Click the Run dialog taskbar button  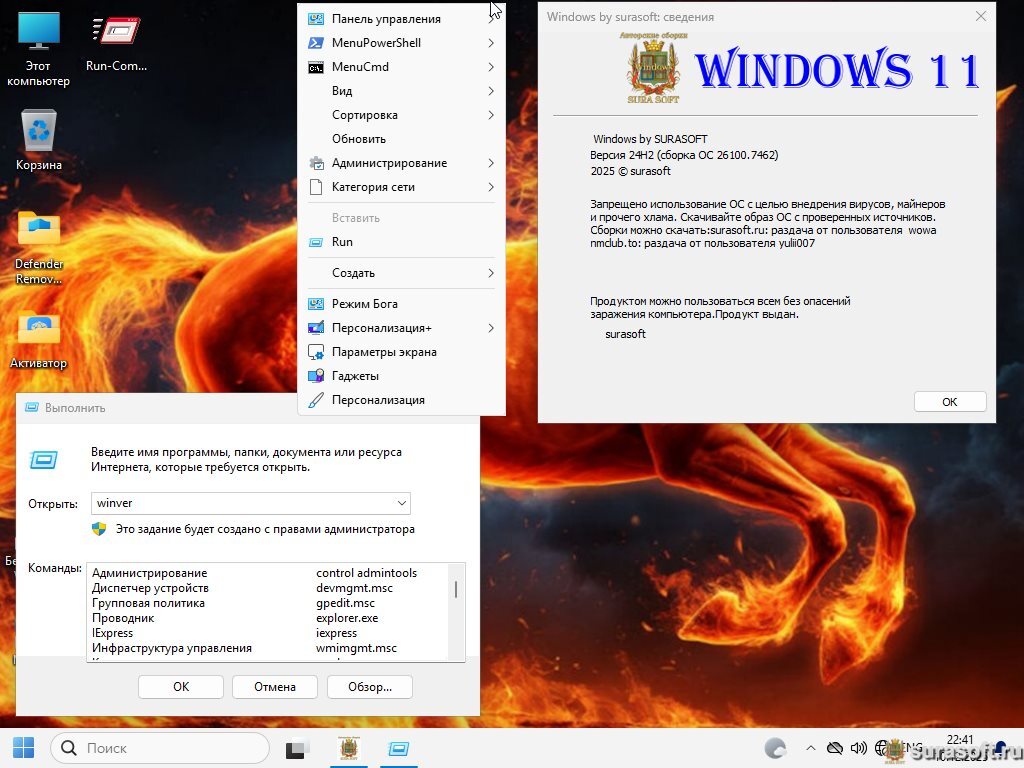pyautogui.click(x=398, y=748)
